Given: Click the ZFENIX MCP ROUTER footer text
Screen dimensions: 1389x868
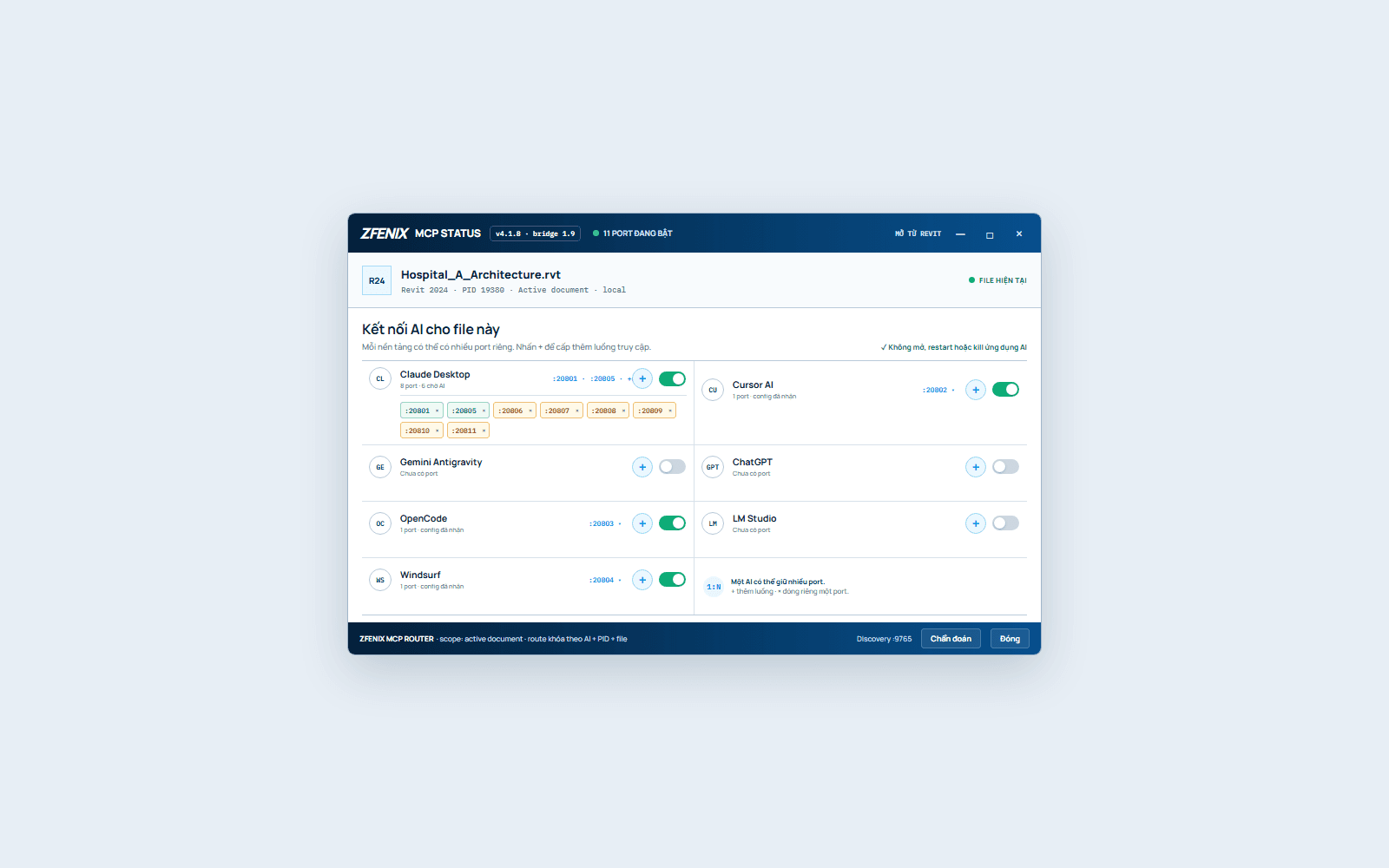Looking at the screenshot, I should [x=397, y=639].
